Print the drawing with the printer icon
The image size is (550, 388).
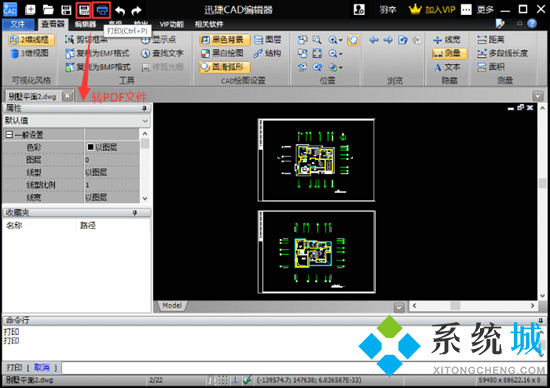coord(102,10)
